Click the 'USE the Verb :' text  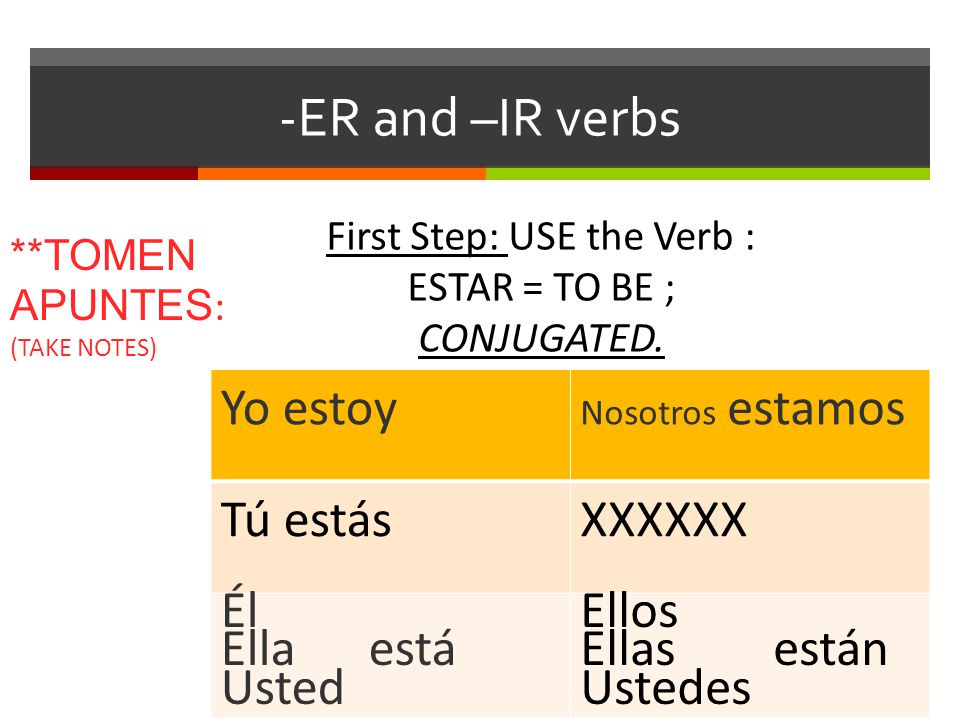[632, 236]
